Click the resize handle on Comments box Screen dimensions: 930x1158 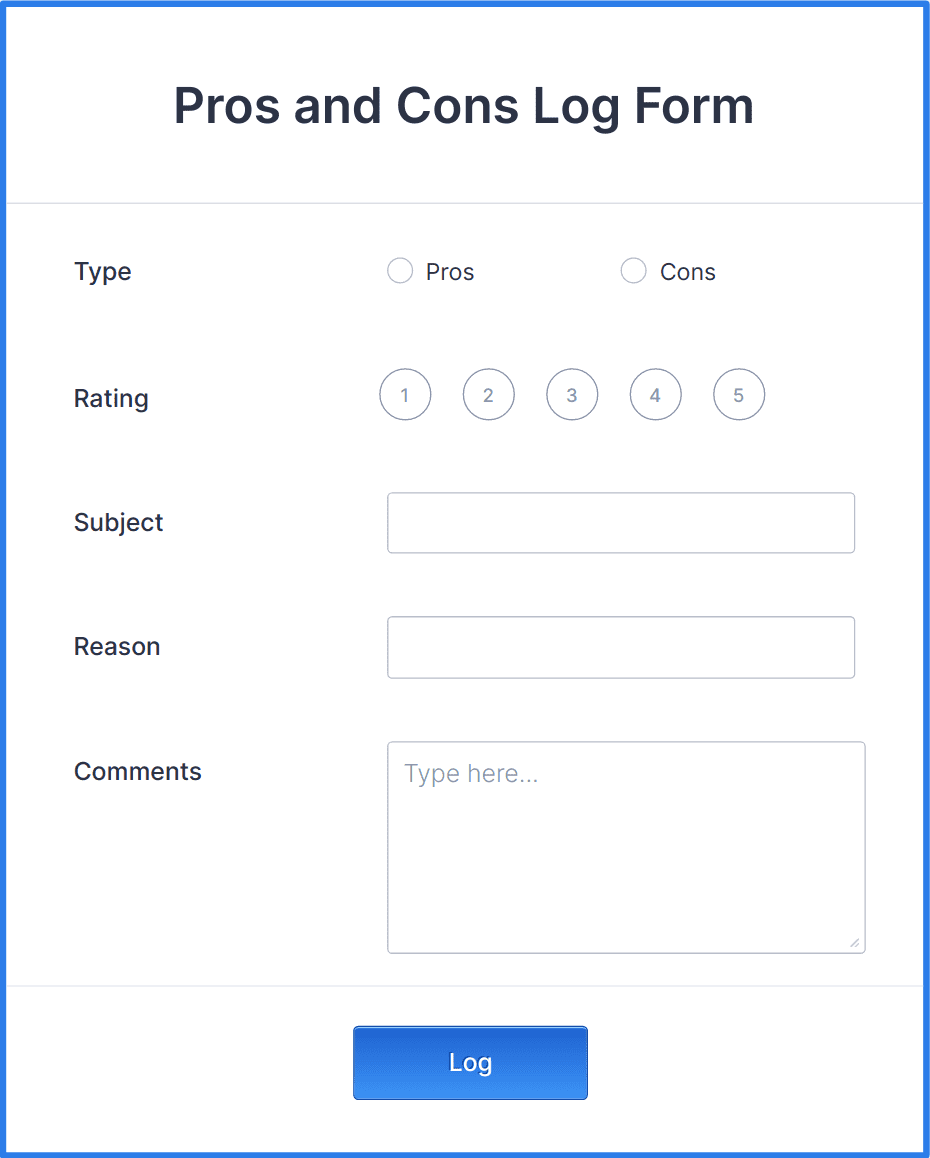point(855,941)
